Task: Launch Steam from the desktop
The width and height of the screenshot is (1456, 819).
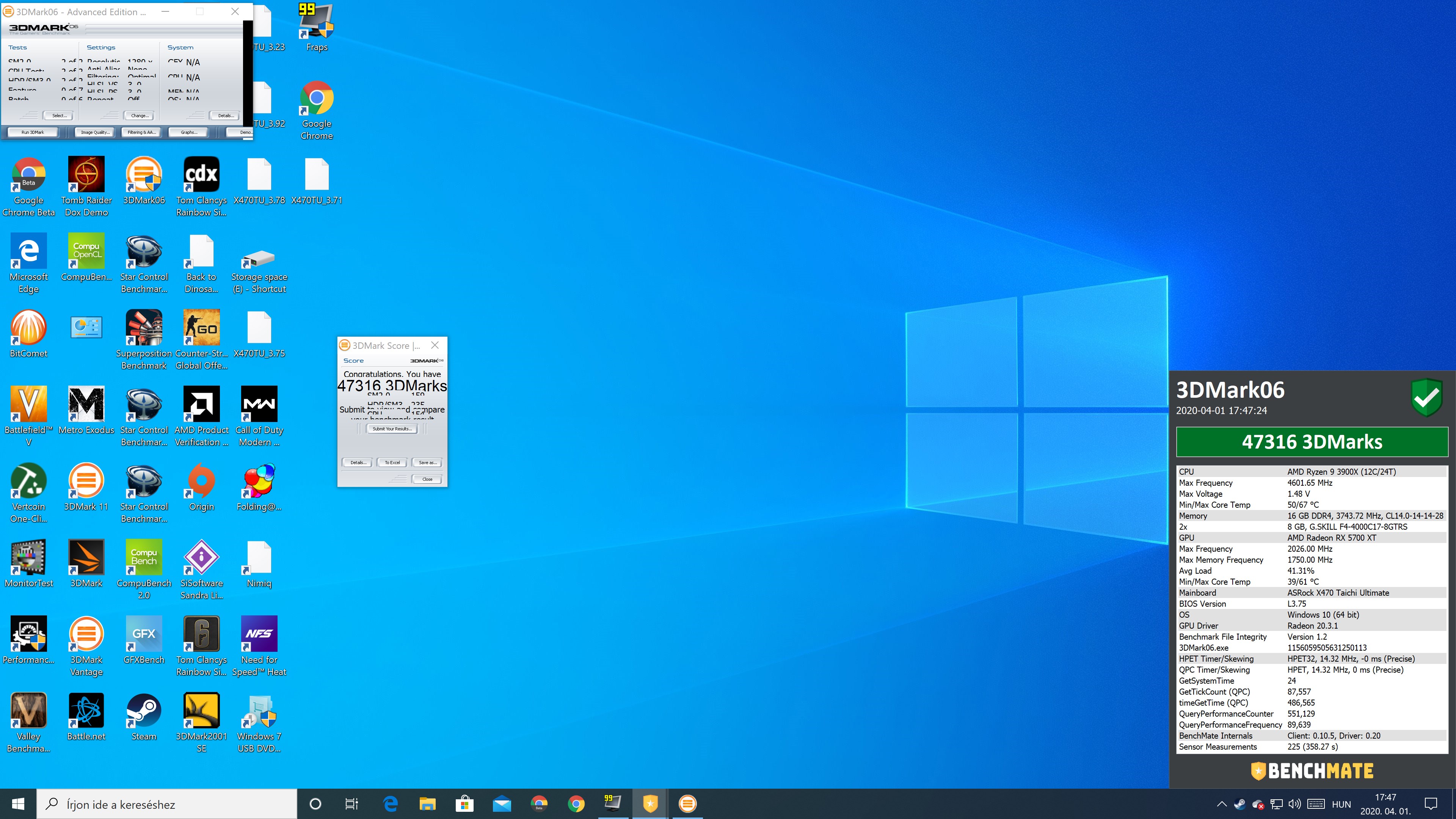Action: (144, 717)
